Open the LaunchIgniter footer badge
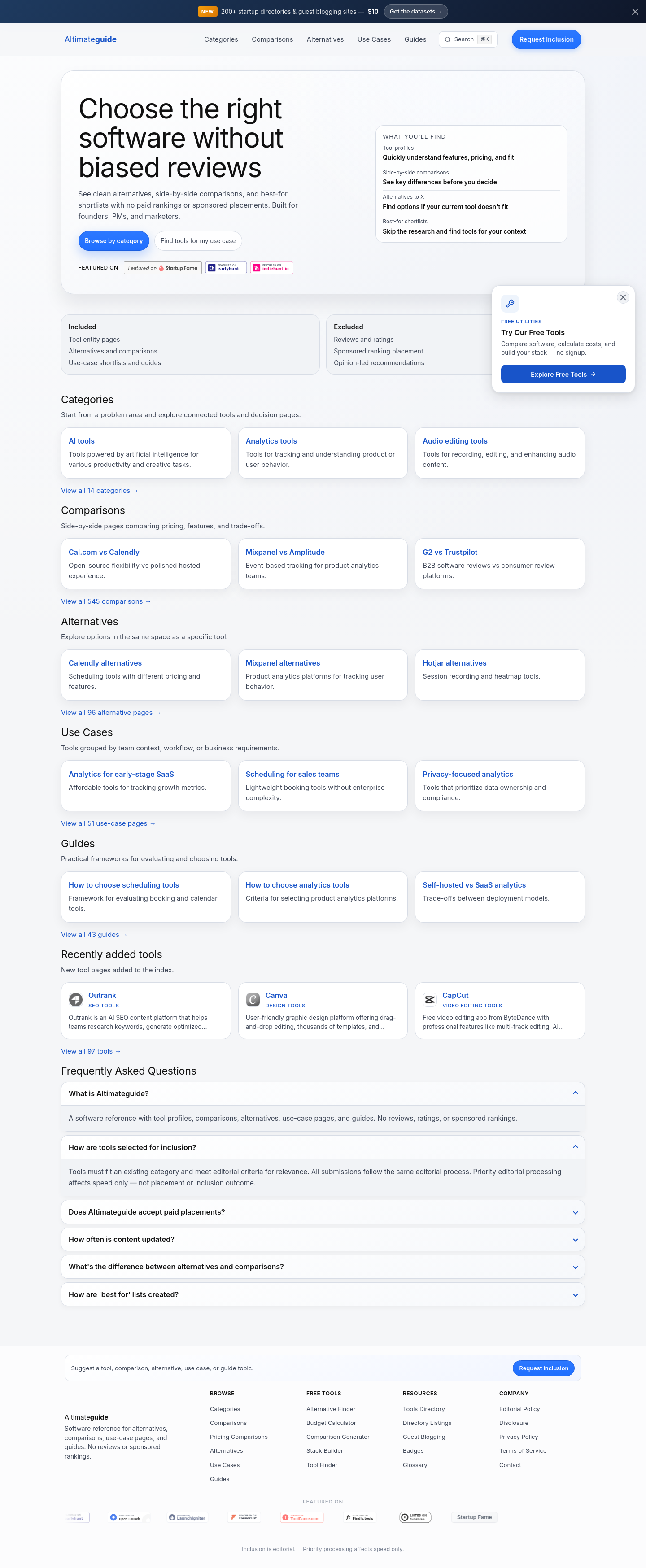 [188, 1517]
